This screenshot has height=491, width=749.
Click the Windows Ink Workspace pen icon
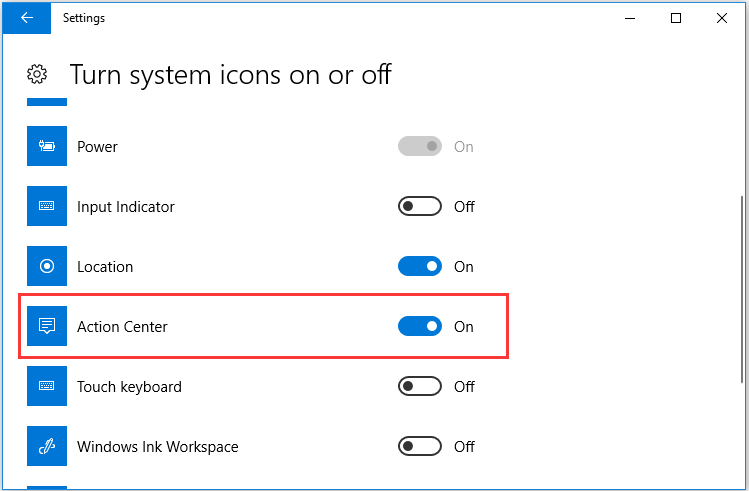click(47, 446)
